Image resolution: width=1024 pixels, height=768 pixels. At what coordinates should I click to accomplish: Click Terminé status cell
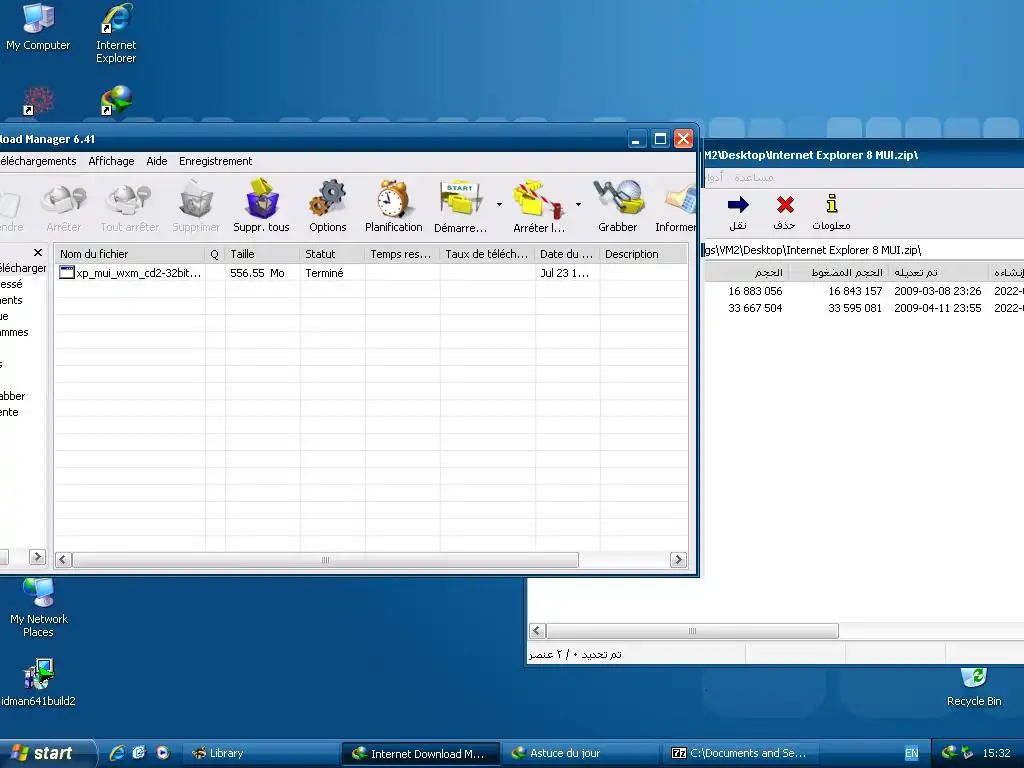(x=325, y=273)
